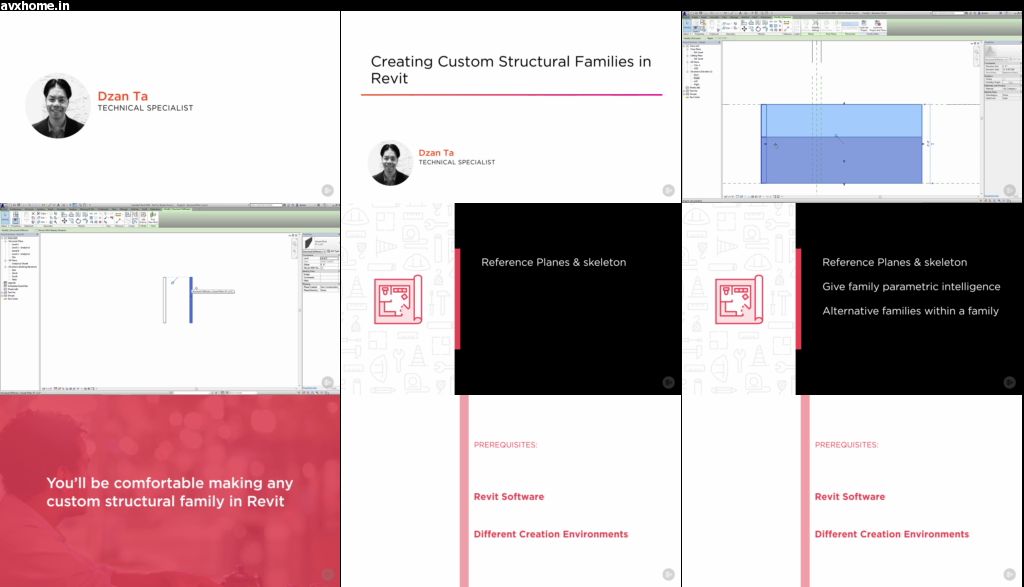Open the slide listing three bullet points

(852, 298)
